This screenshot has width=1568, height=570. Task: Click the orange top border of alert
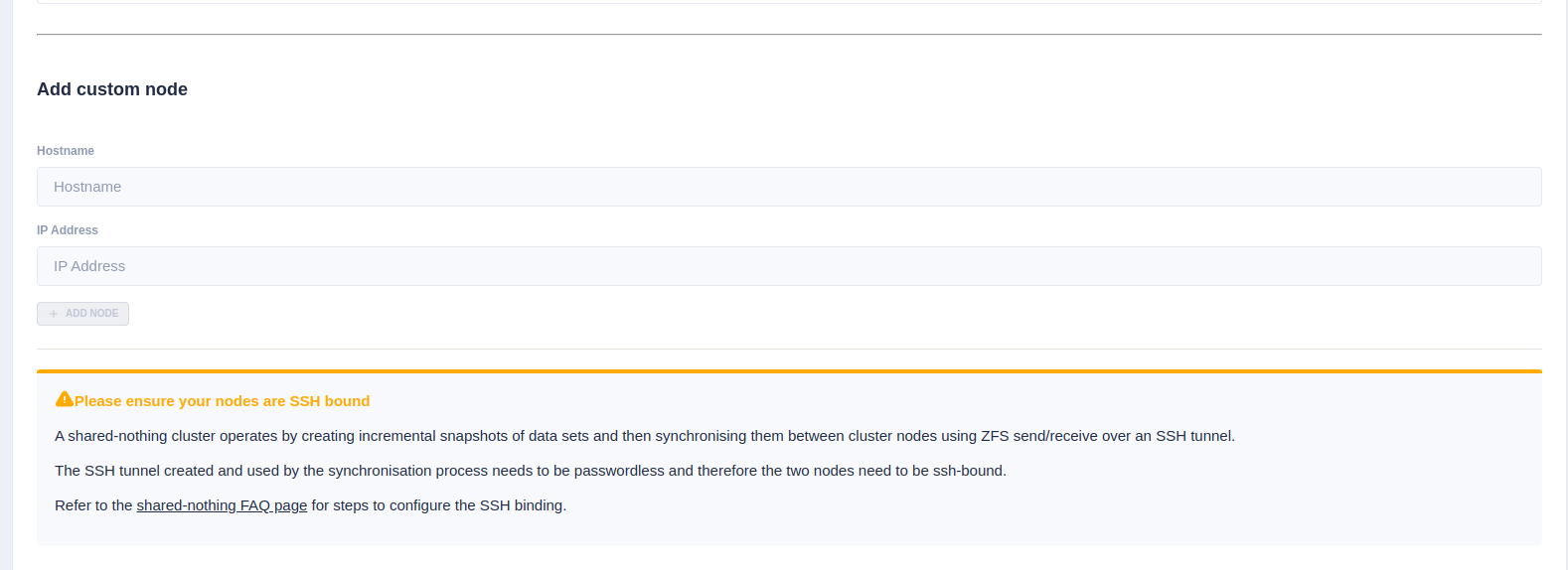point(789,371)
